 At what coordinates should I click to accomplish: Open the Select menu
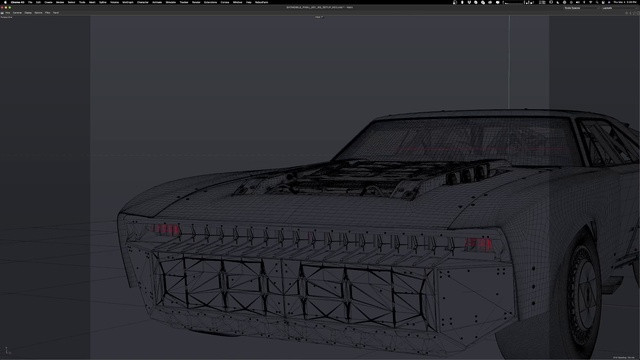pyautogui.click(x=71, y=2)
